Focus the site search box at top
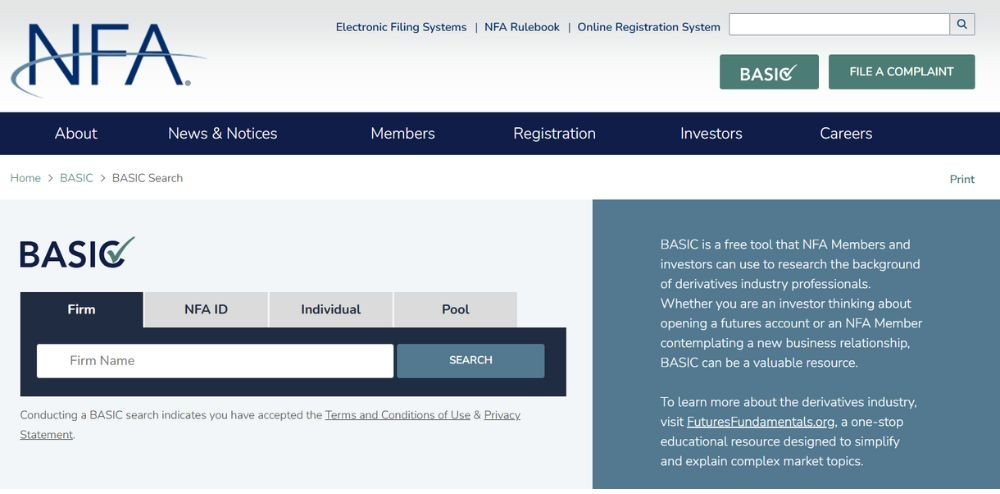Image resolution: width=1000 pixels, height=494 pixels. pos(838,24)
